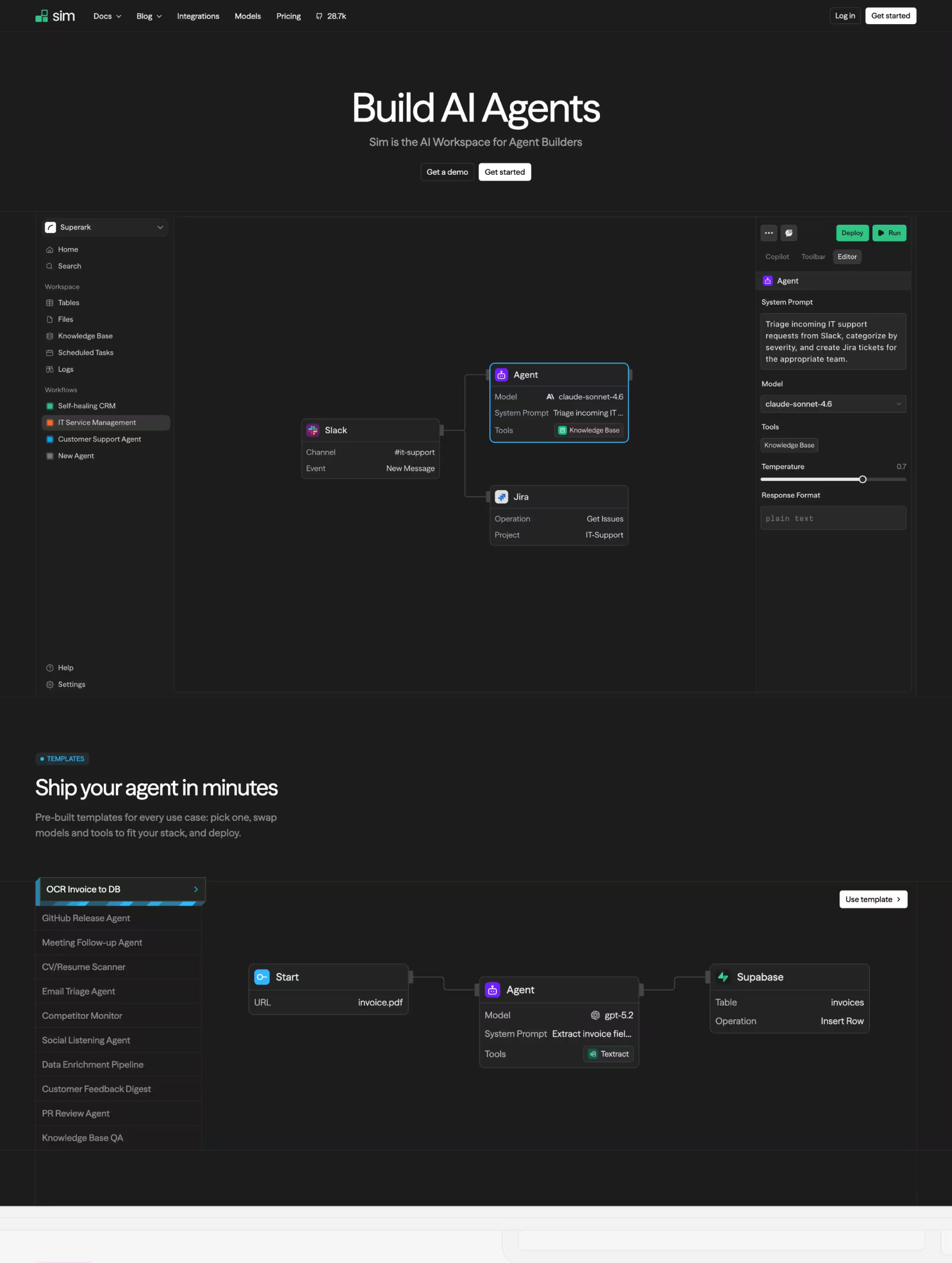Click the Use template button
The height and width of the screenshot is (1263, 952).
(x=873, y=899)
